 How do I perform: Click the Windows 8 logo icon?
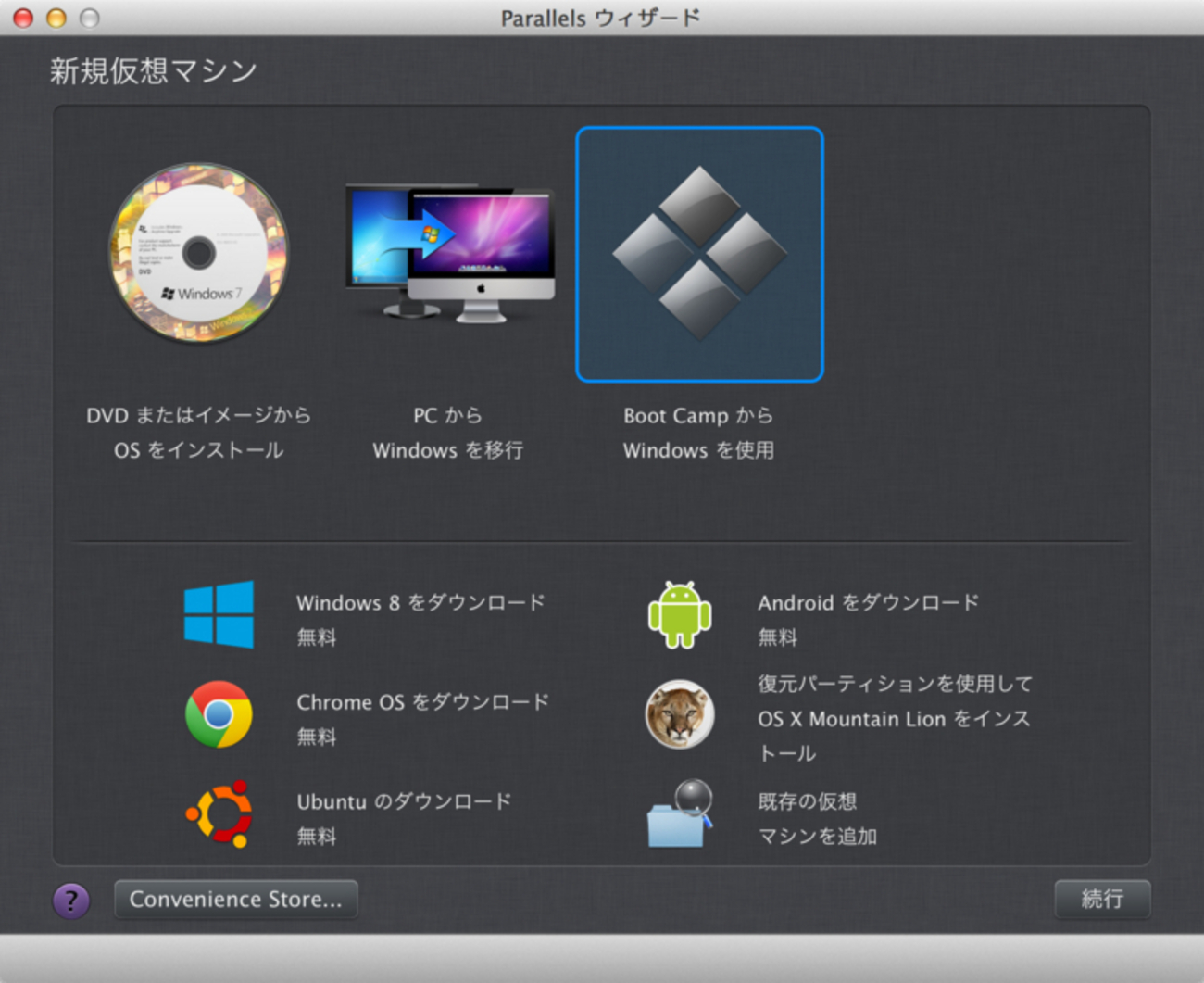point(219,614)
